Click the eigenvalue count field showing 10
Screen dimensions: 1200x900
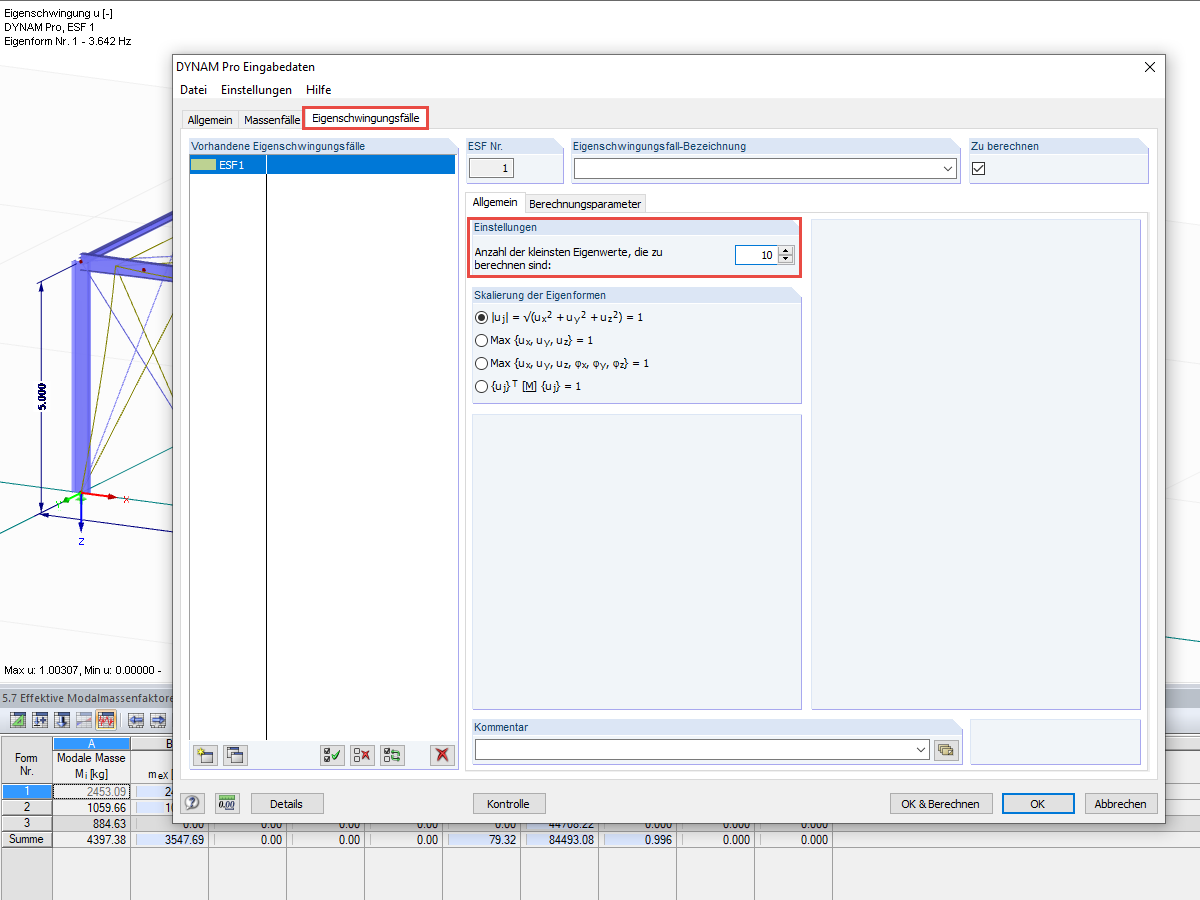[756, 255]
